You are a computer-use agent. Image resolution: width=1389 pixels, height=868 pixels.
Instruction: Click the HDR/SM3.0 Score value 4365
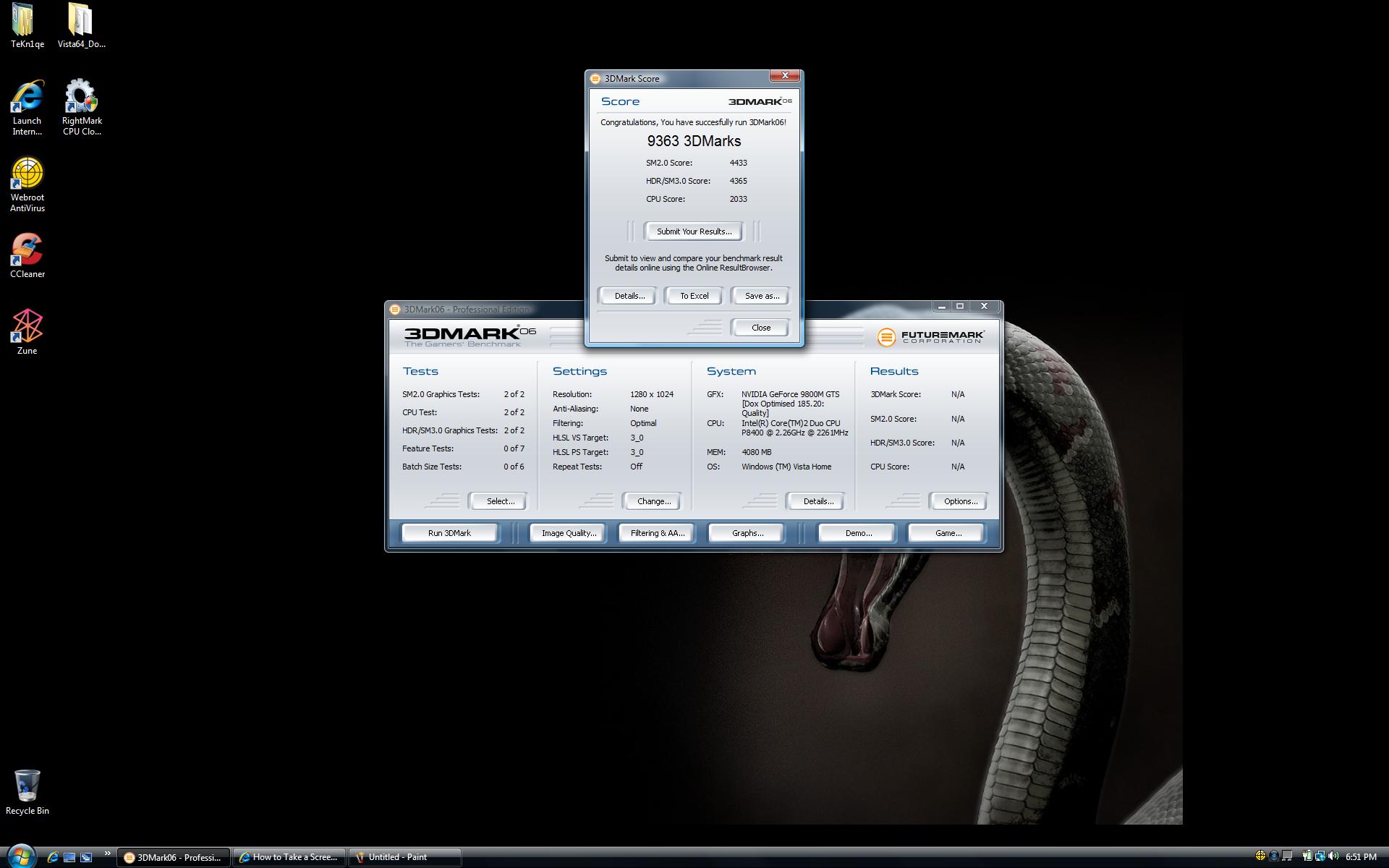pos(738,181)
